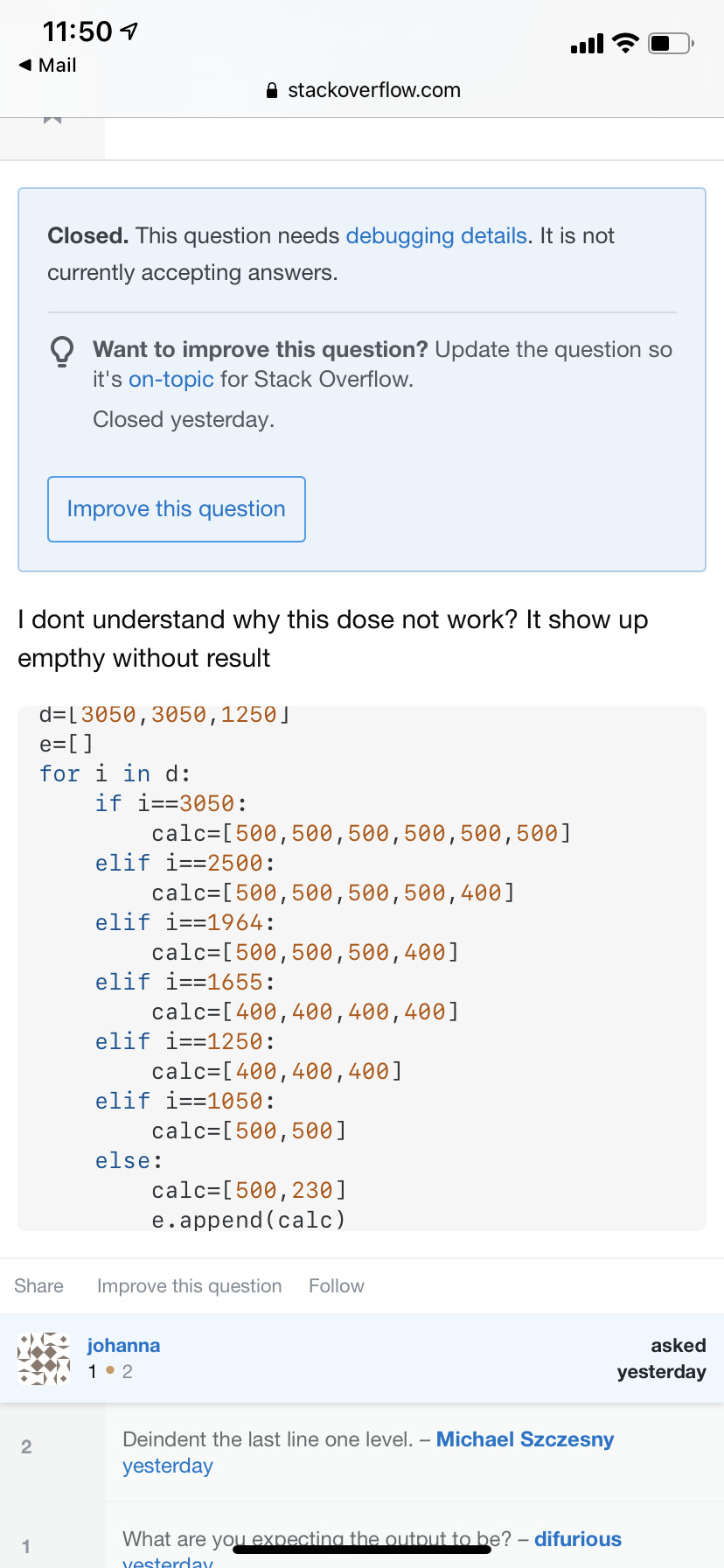This screenshot has width=724, height=1568.
Task: Open the debugging details link
Action: point(436,235)
